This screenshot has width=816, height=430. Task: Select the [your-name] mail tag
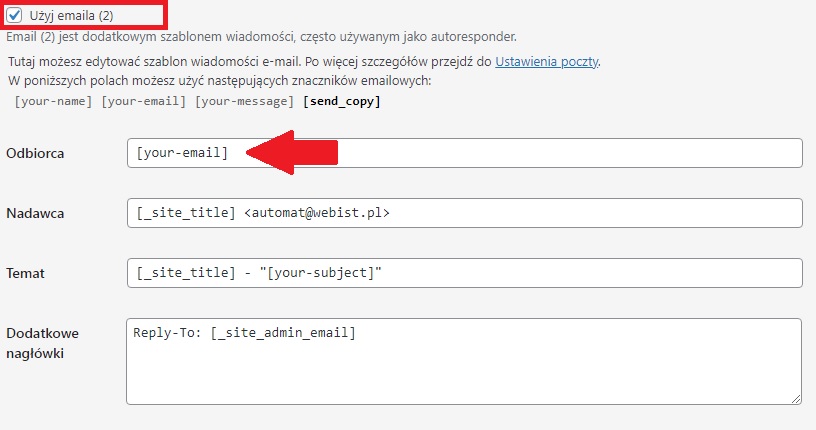click(51, 101)
